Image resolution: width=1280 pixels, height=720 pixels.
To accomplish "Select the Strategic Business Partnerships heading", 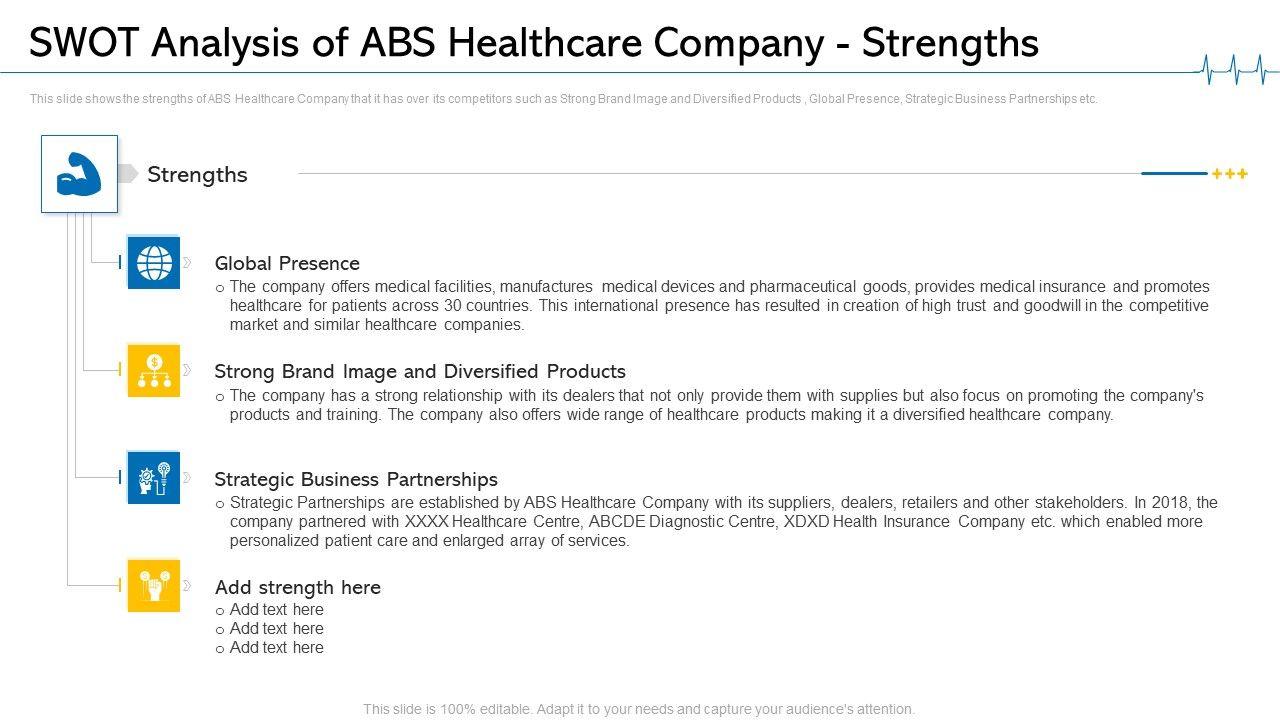I will coord(356,479).
